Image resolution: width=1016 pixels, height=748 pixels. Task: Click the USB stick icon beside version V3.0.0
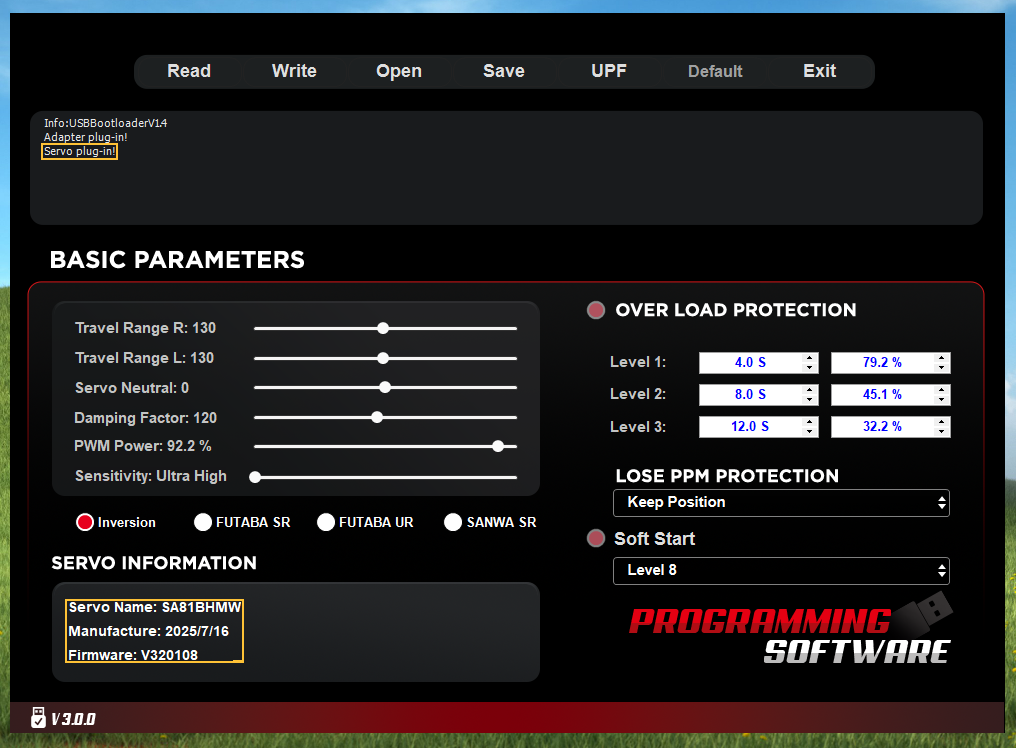(x=38, y=717)
